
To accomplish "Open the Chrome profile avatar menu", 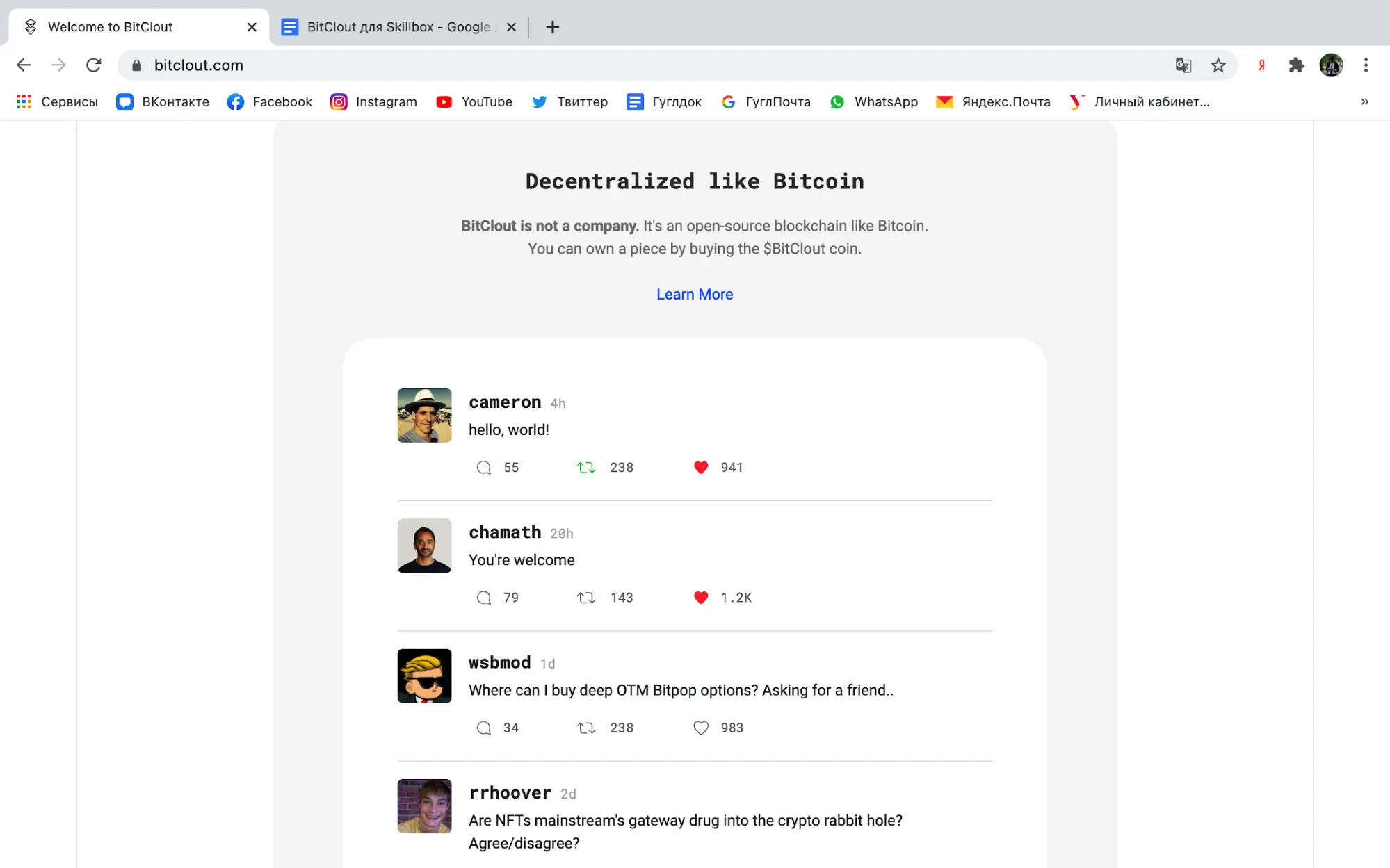I will point(1331,65).
